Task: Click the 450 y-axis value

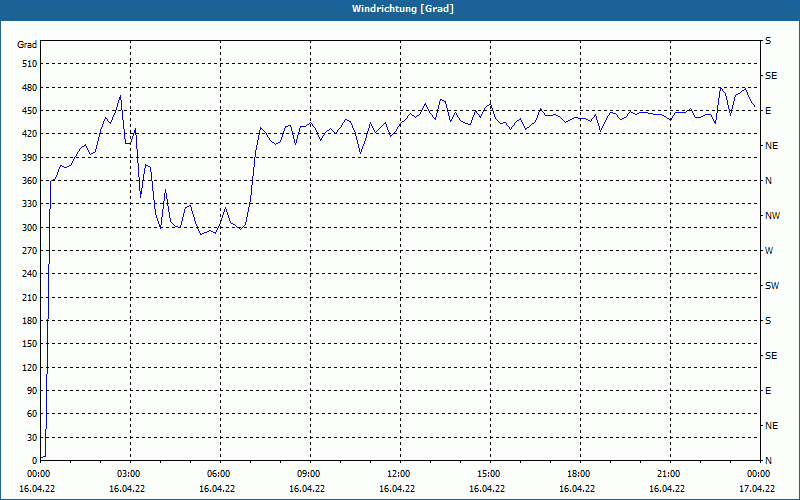Action: (30, 111)
